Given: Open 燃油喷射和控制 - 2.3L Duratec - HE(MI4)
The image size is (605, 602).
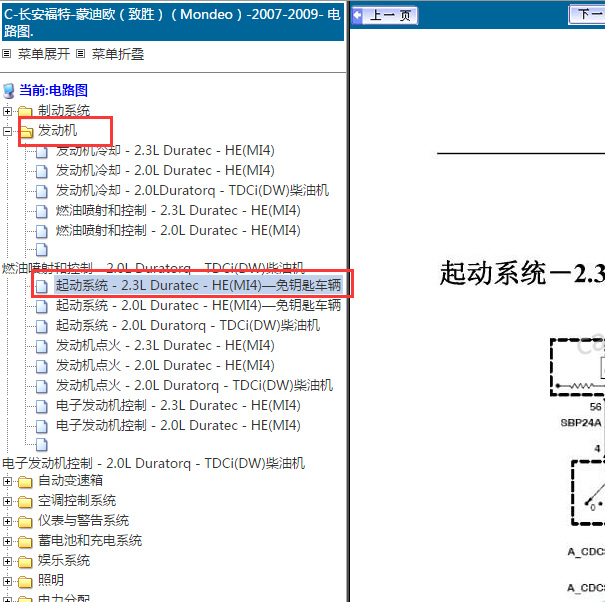Looking at the screenshot, I should click(178, 210).
